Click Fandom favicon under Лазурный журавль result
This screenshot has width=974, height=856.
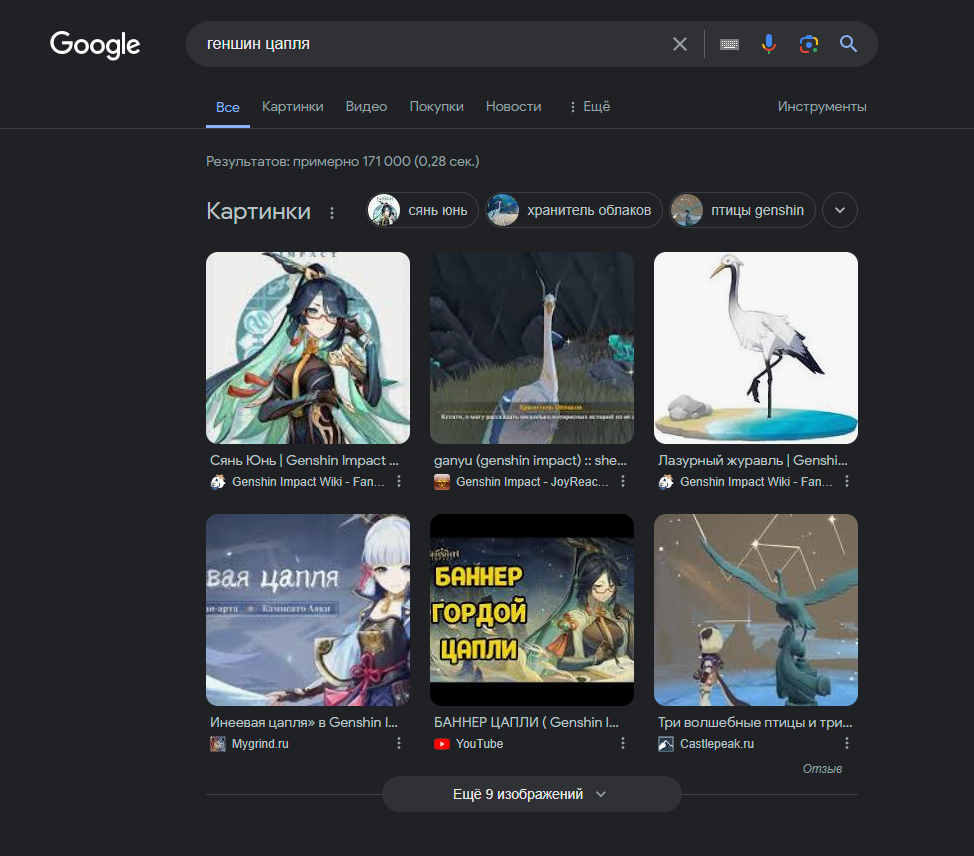coord(665,481)
